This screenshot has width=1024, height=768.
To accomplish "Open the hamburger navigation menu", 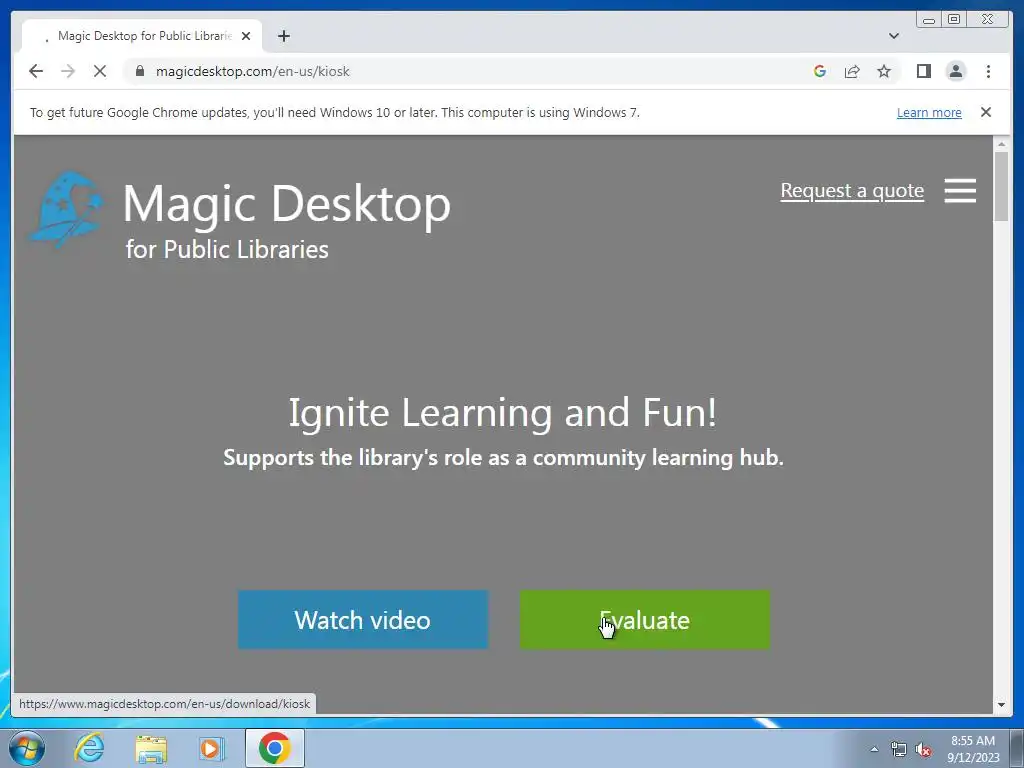I will coord(960,191).
